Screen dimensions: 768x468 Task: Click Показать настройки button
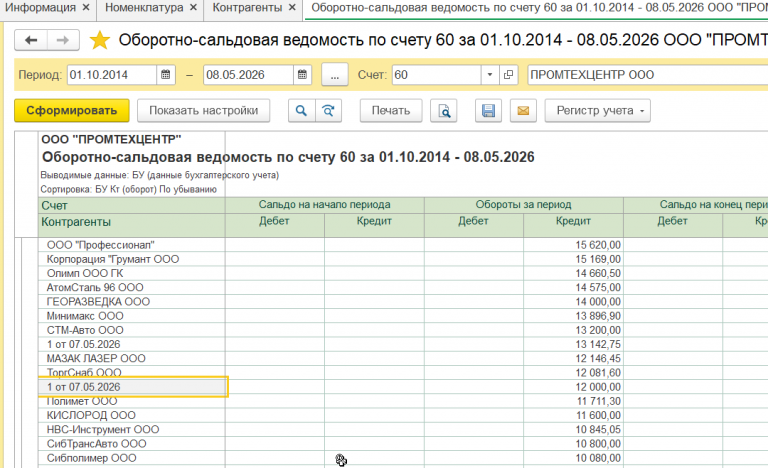(x=203, y=111)
